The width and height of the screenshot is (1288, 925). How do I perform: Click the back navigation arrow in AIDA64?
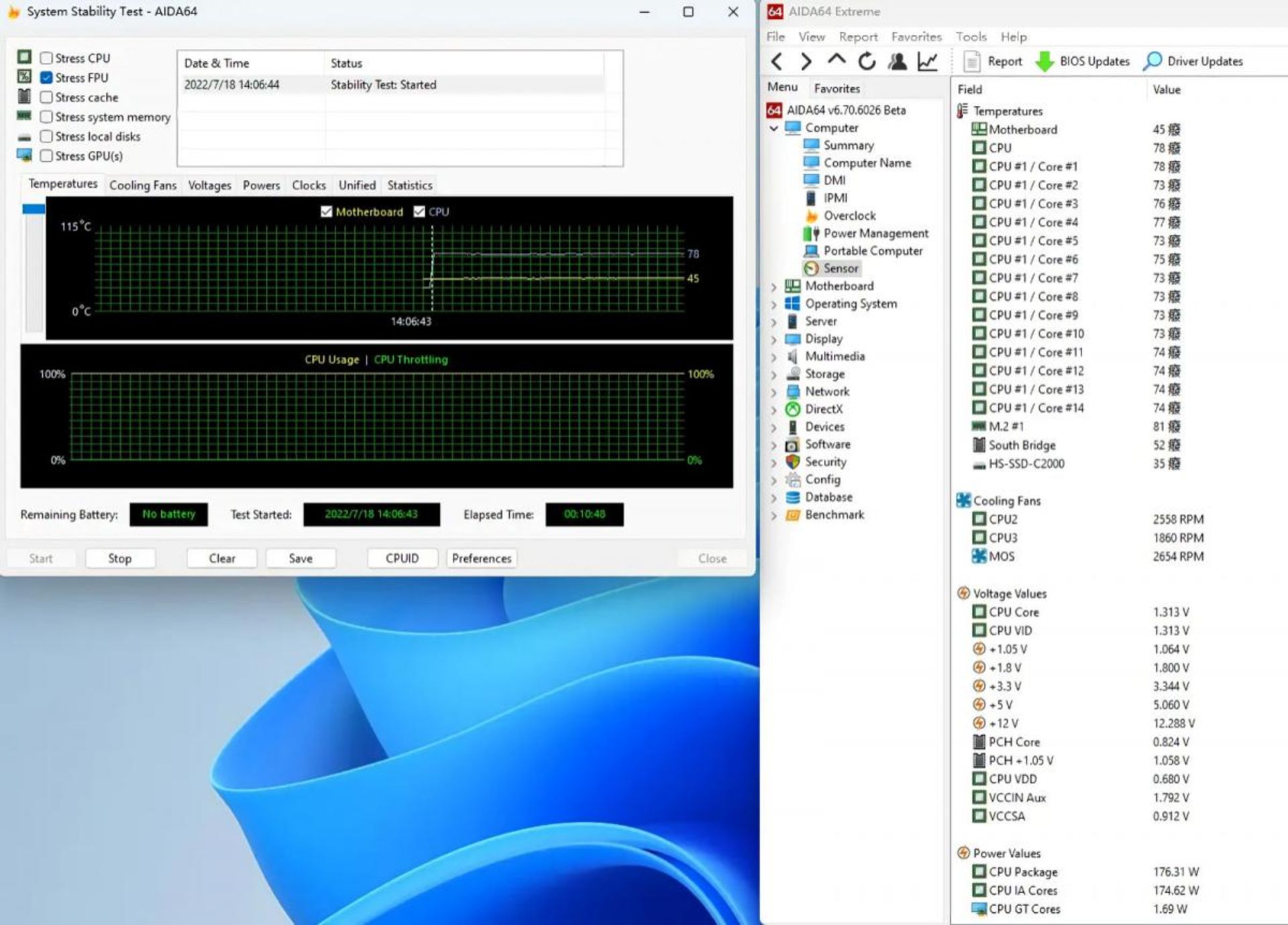click(777, 61)
